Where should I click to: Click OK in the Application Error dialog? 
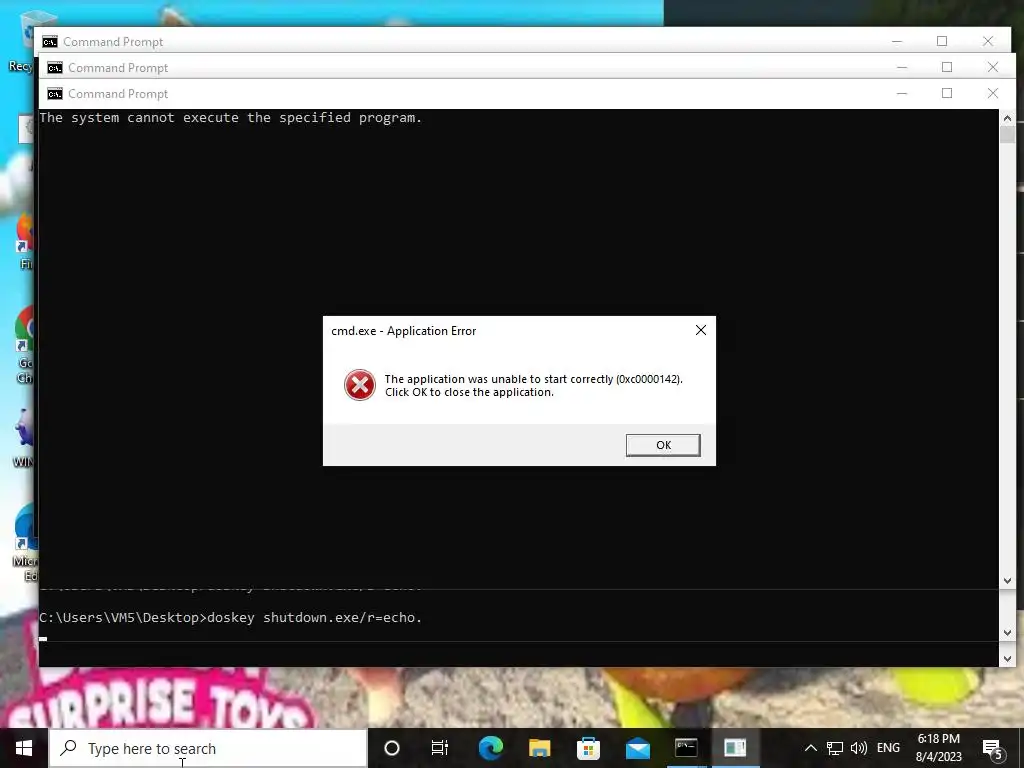[x=663, y=445]
